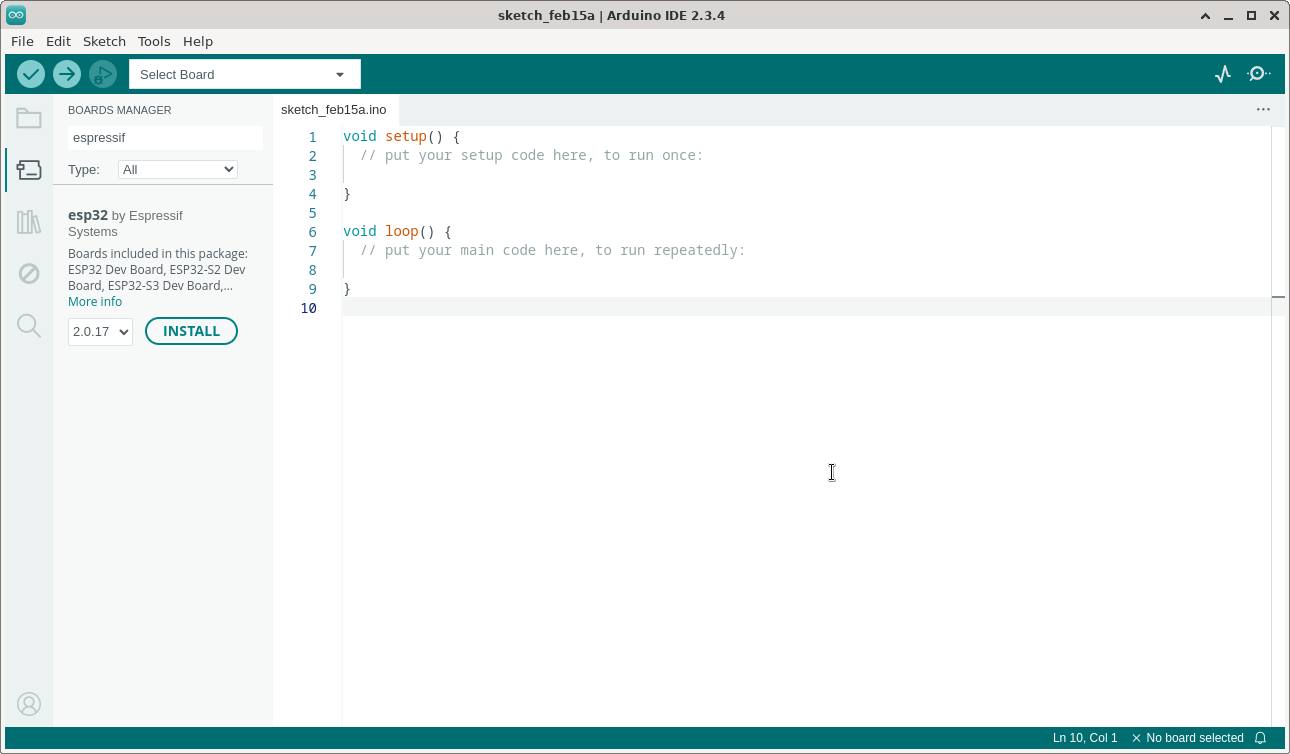
Task: Open the Search magnifier sidebar icon
Action: coord(29,326)
